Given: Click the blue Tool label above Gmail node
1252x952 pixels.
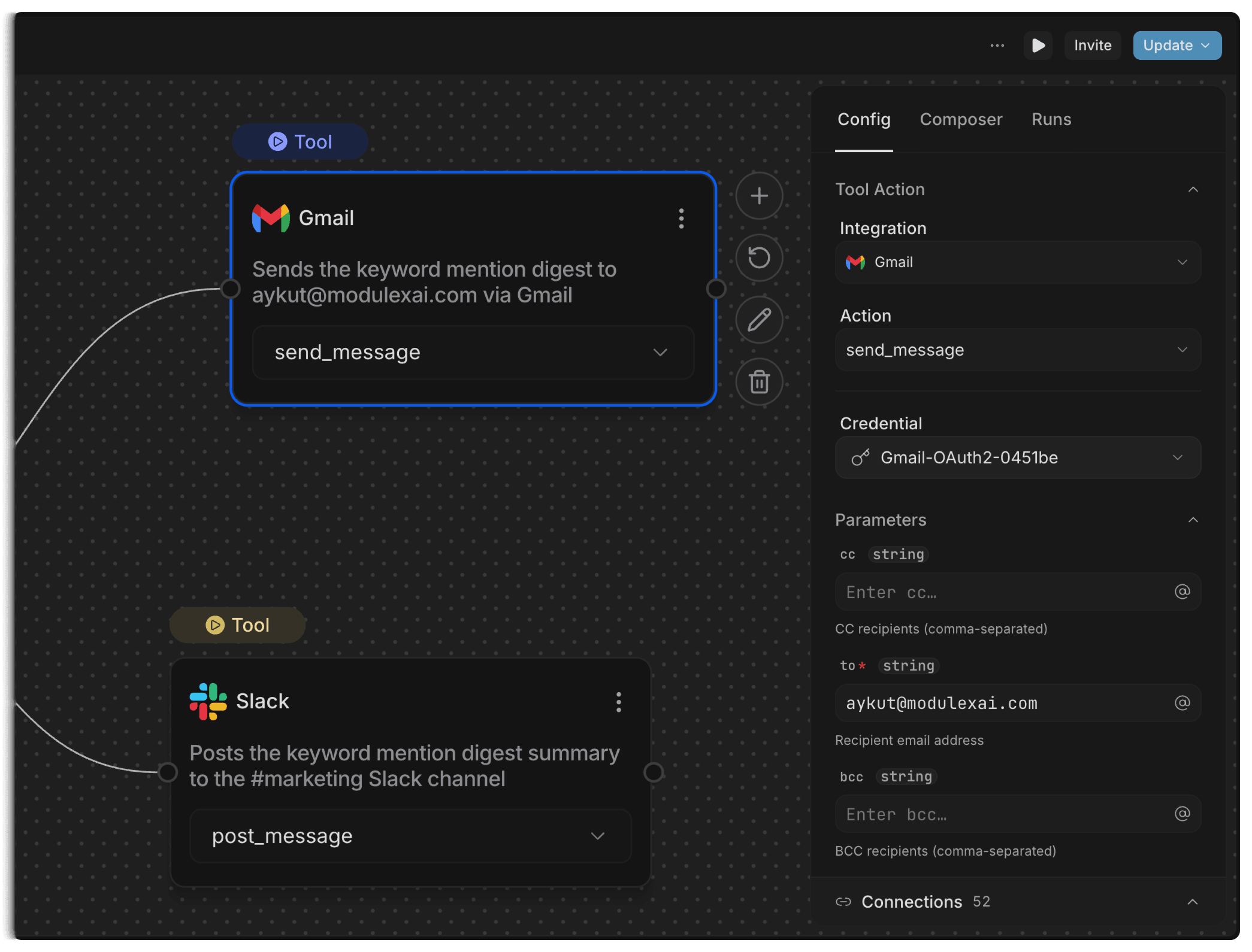Looking at the screenshot, I should coord(300,142).
